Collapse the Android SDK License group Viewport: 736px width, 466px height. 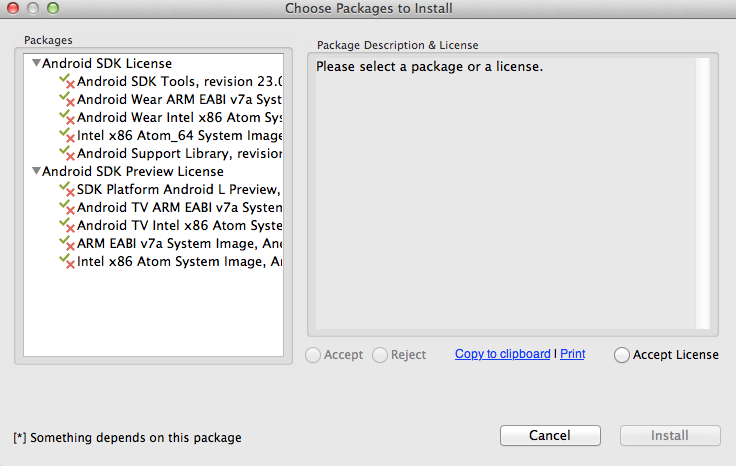pyautogui.click(x=36, y=64)
